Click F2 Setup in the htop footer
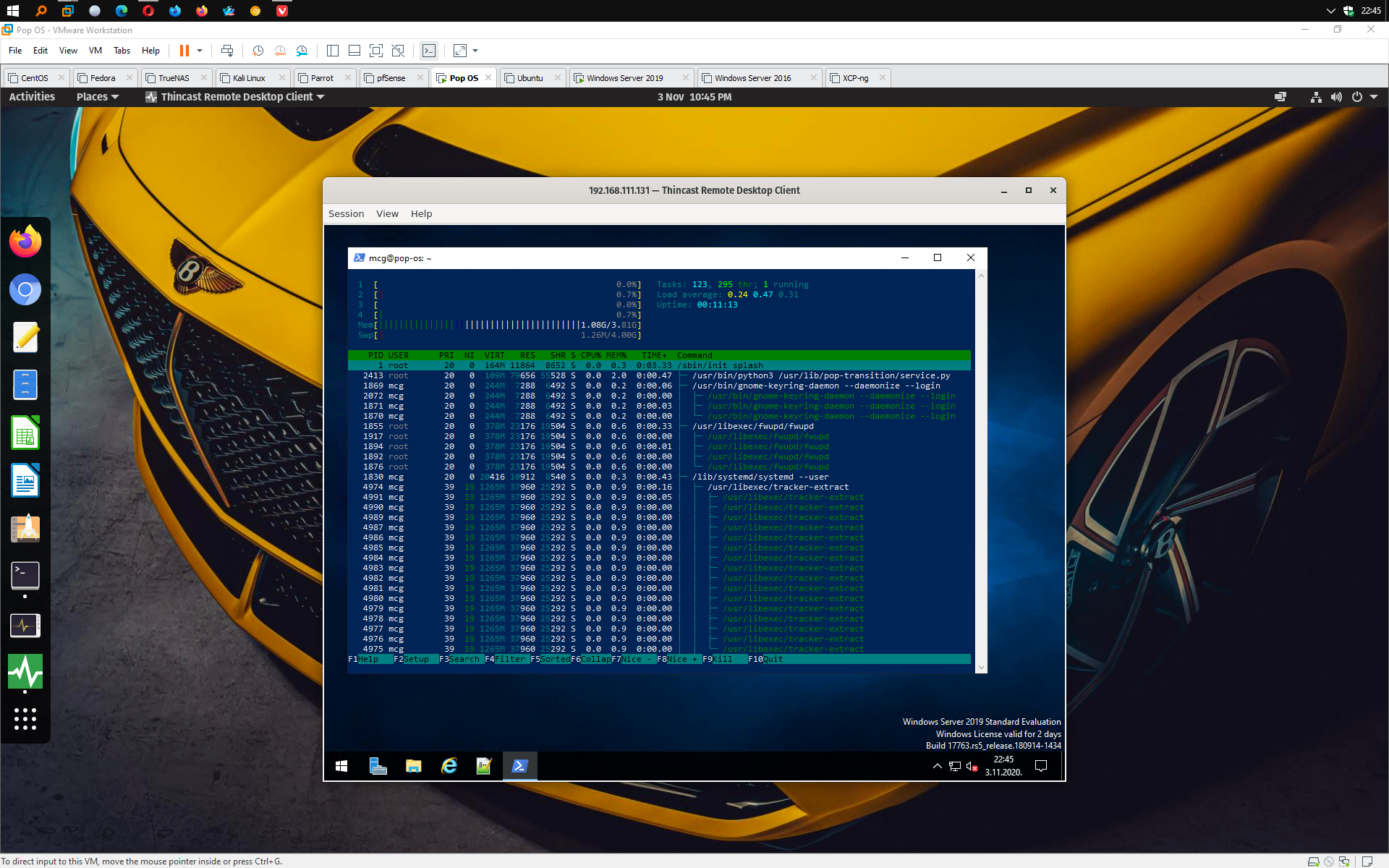 [412, 659]
